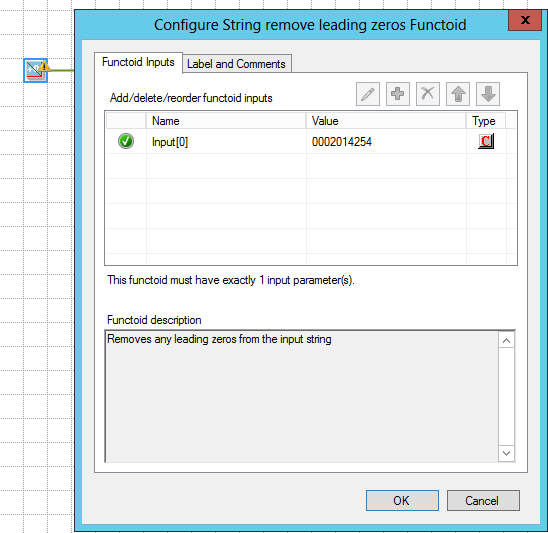This screenshot has width=548, height=533.
Task: Click the description scrollbar down arrow
Action: (506, 453)
